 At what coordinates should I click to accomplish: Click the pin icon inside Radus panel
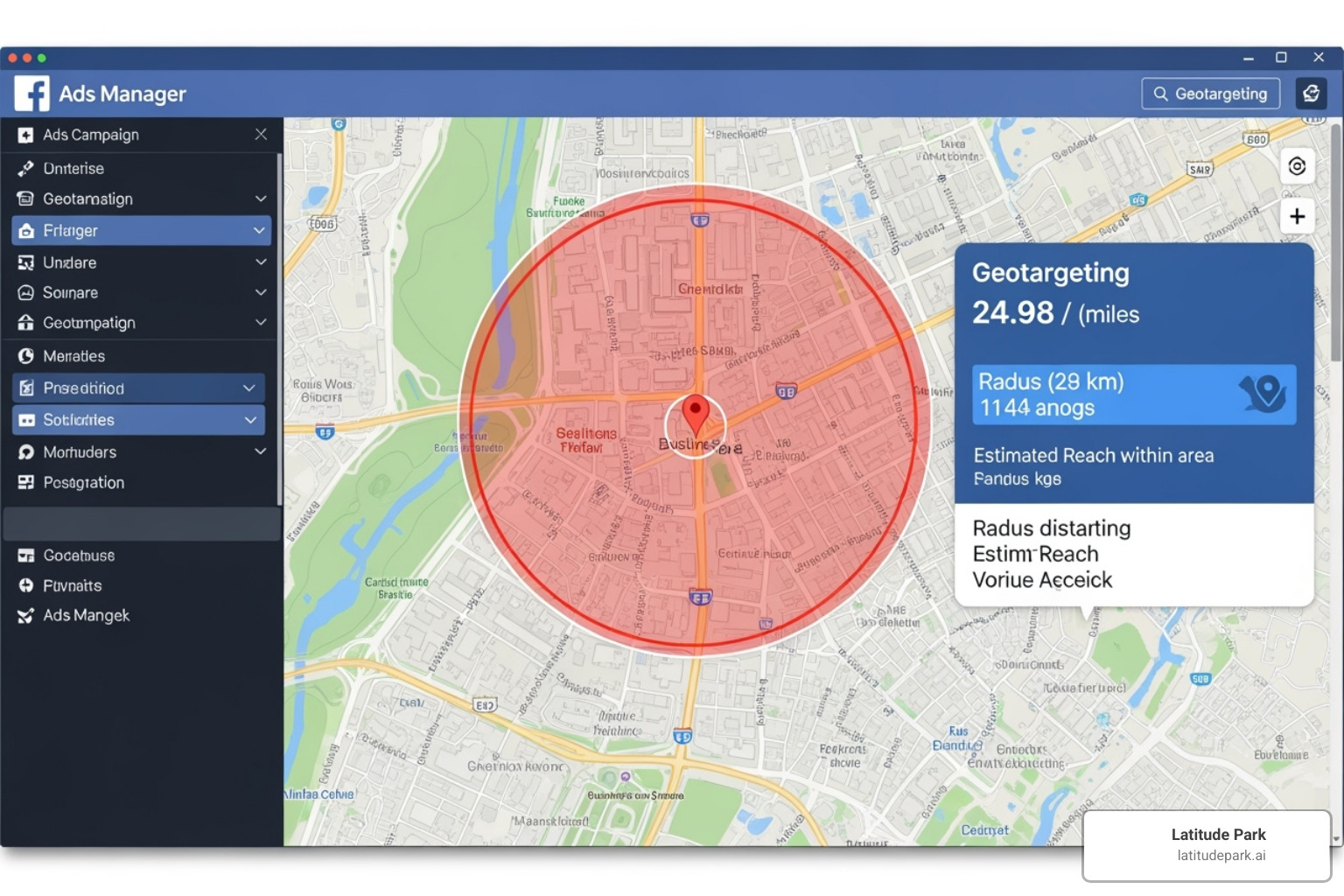click(1264, 395)
